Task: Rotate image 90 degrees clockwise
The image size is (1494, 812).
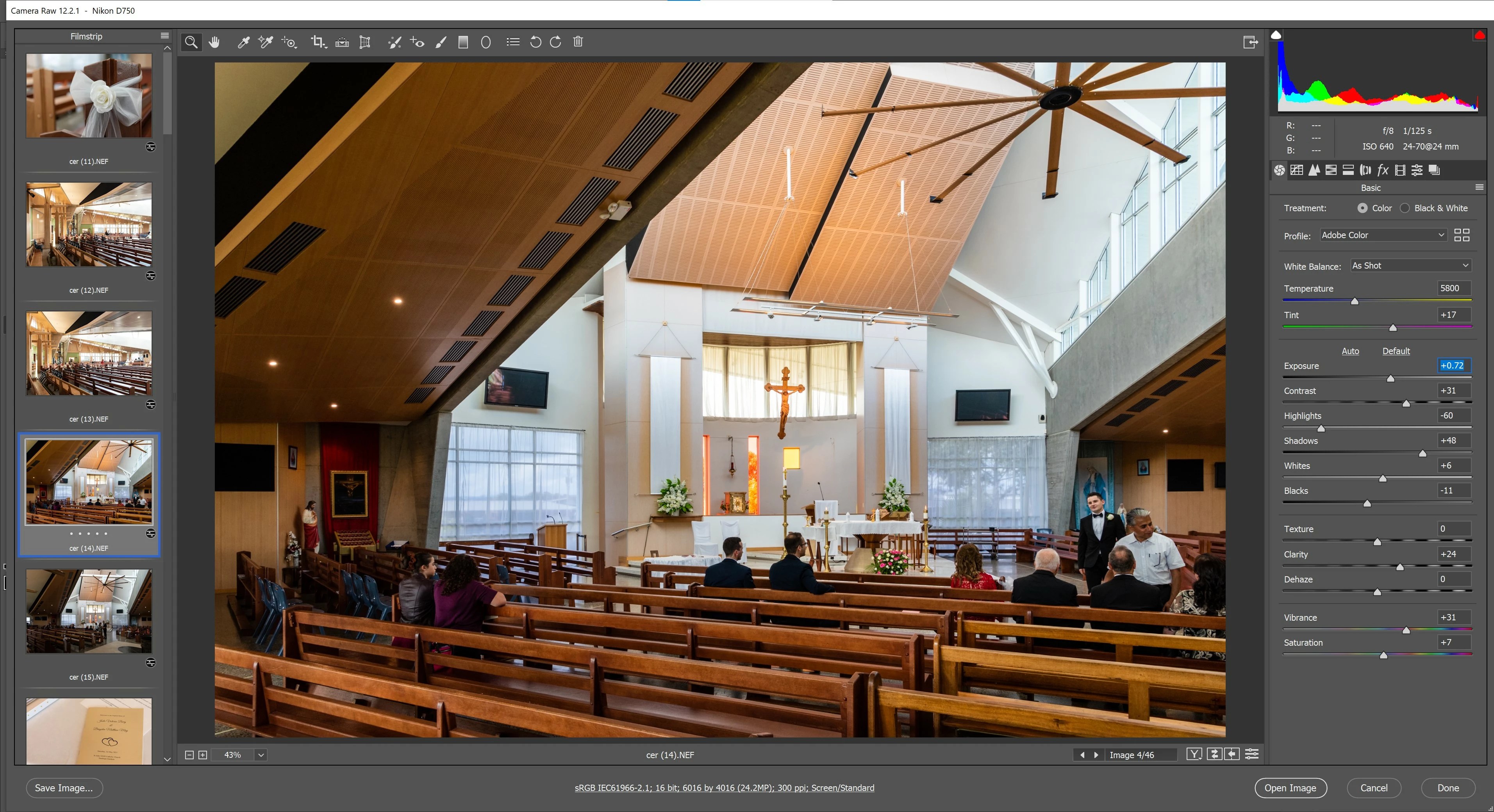Action: [555, 42]
